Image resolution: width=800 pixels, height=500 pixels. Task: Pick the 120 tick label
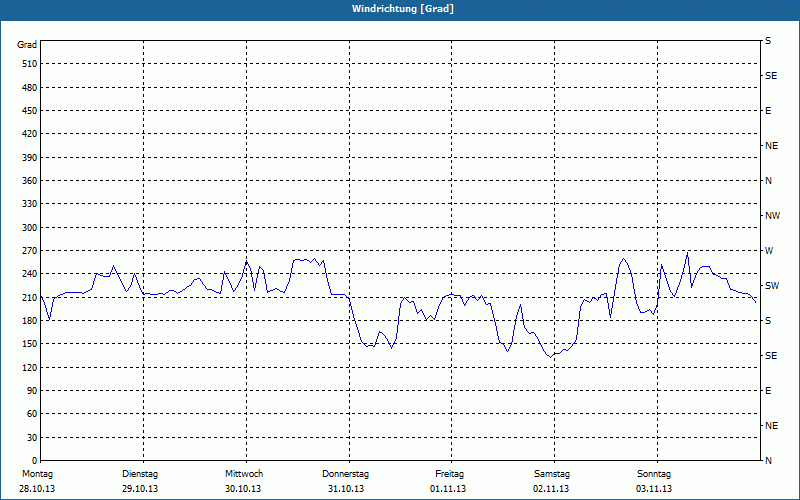tap(30, 367)
